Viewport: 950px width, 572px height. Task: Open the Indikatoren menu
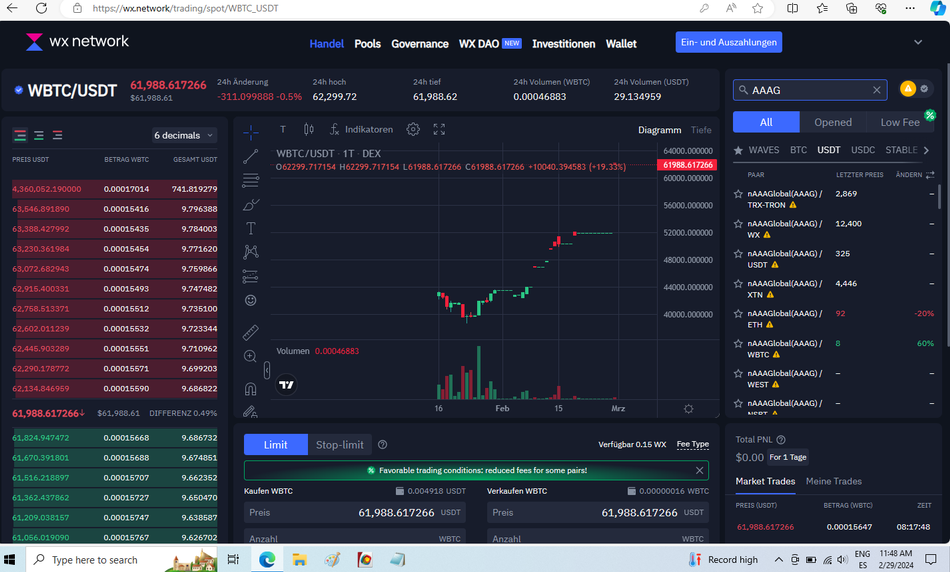[361, 129]
